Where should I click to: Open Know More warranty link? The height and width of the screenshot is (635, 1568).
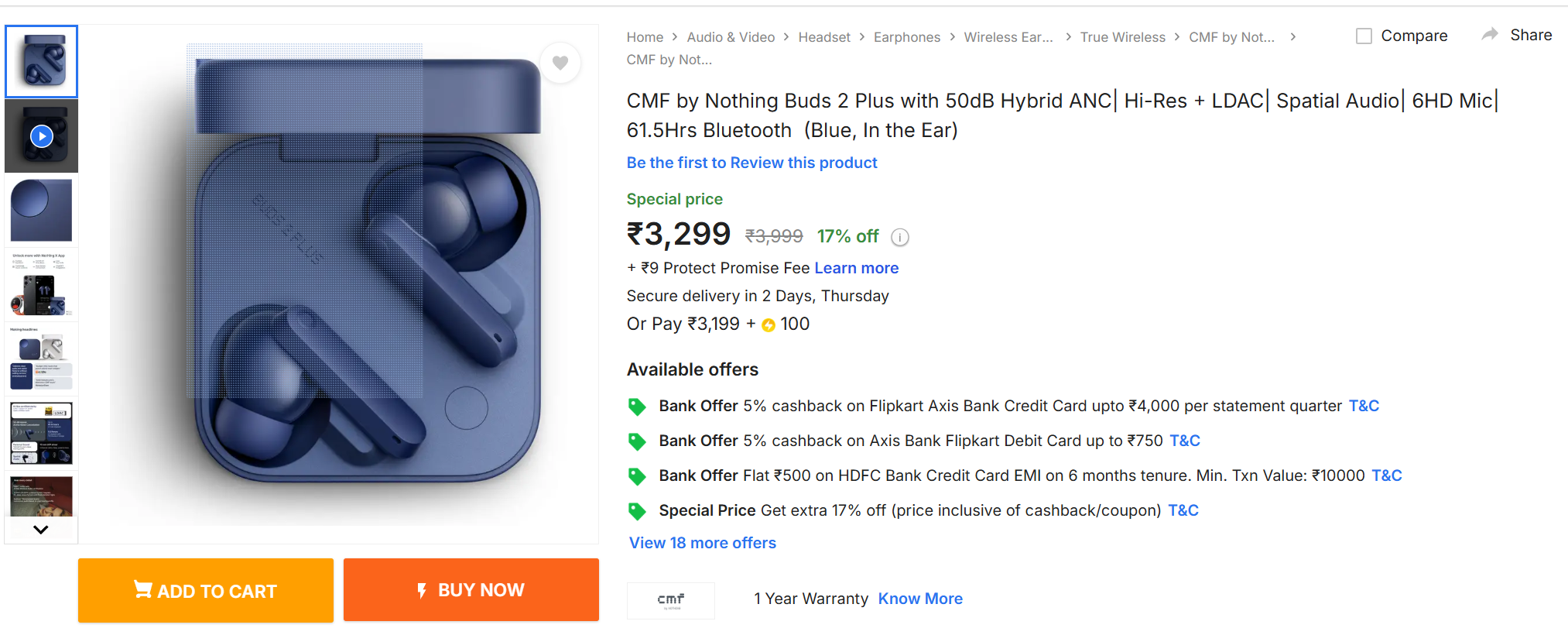click(920, 599)
